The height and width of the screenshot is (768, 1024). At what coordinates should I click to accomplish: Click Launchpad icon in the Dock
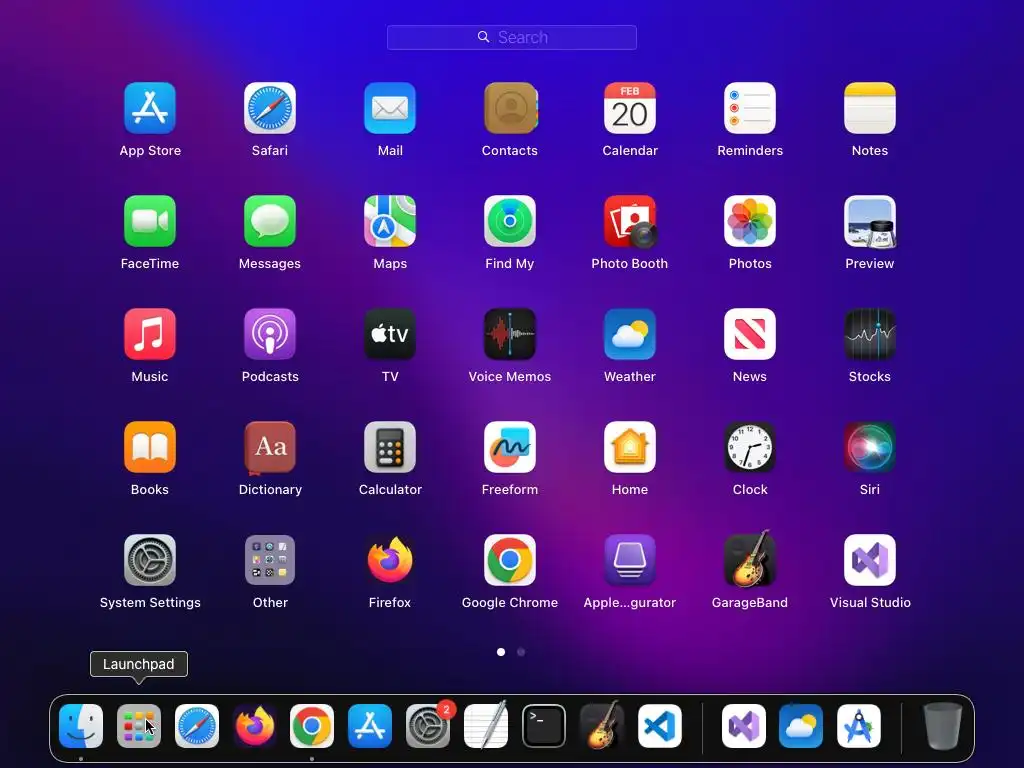138,726
